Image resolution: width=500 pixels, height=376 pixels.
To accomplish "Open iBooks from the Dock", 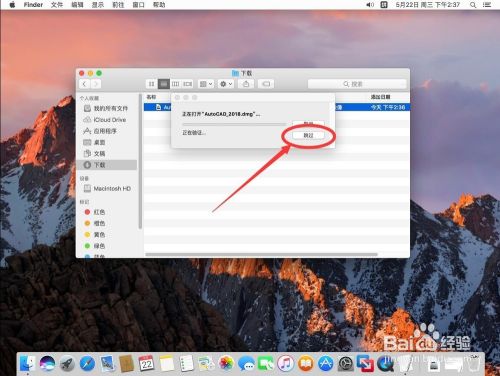I will click(306, 363).
